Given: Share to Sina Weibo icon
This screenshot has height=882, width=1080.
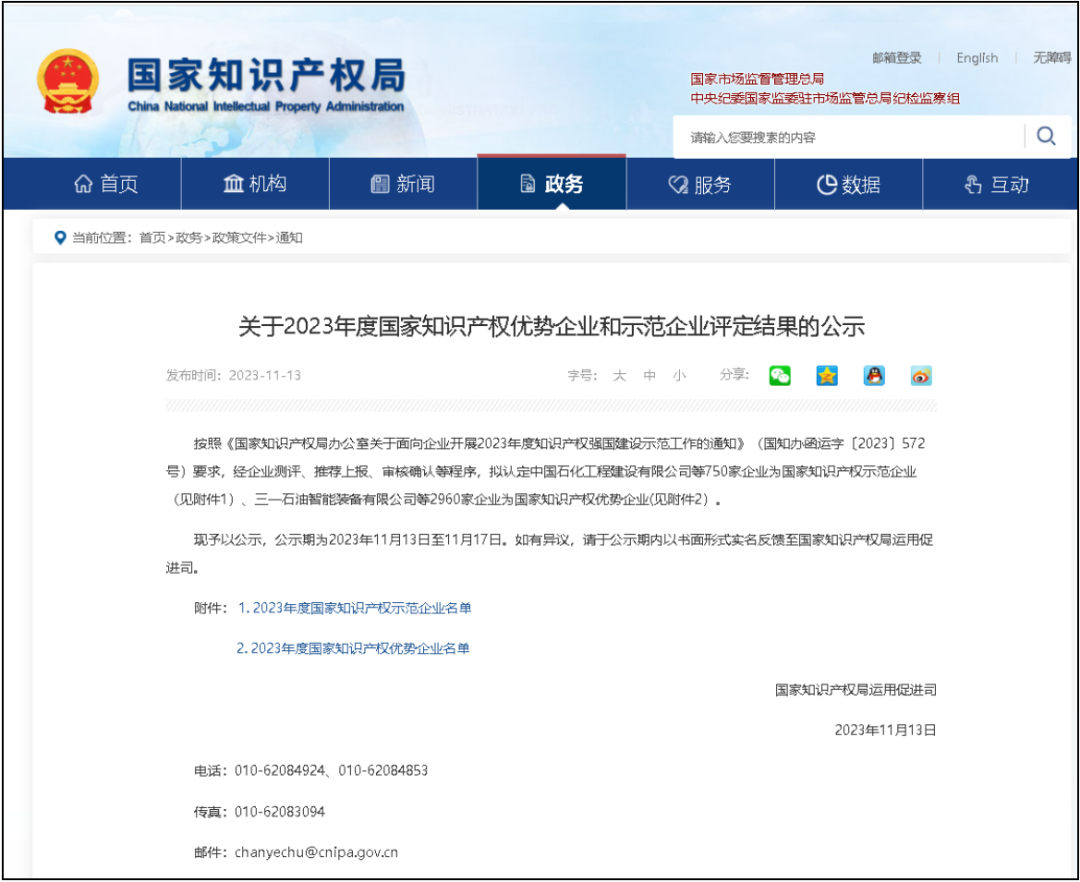Looking at the screenshot, I should tap(919, 375).
